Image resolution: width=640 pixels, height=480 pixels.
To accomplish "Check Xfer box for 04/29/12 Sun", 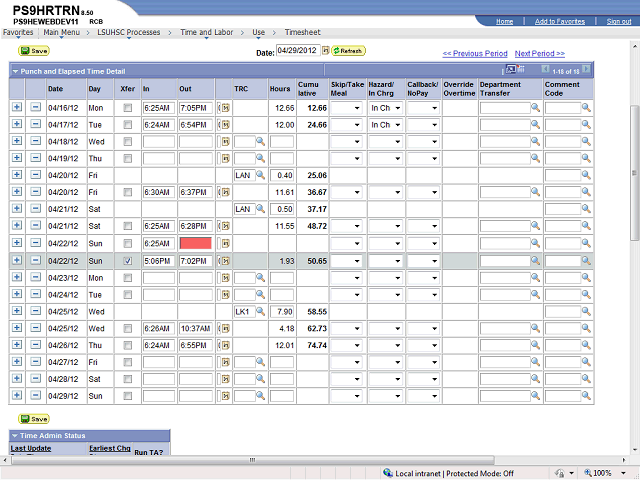I will (128, 396).
